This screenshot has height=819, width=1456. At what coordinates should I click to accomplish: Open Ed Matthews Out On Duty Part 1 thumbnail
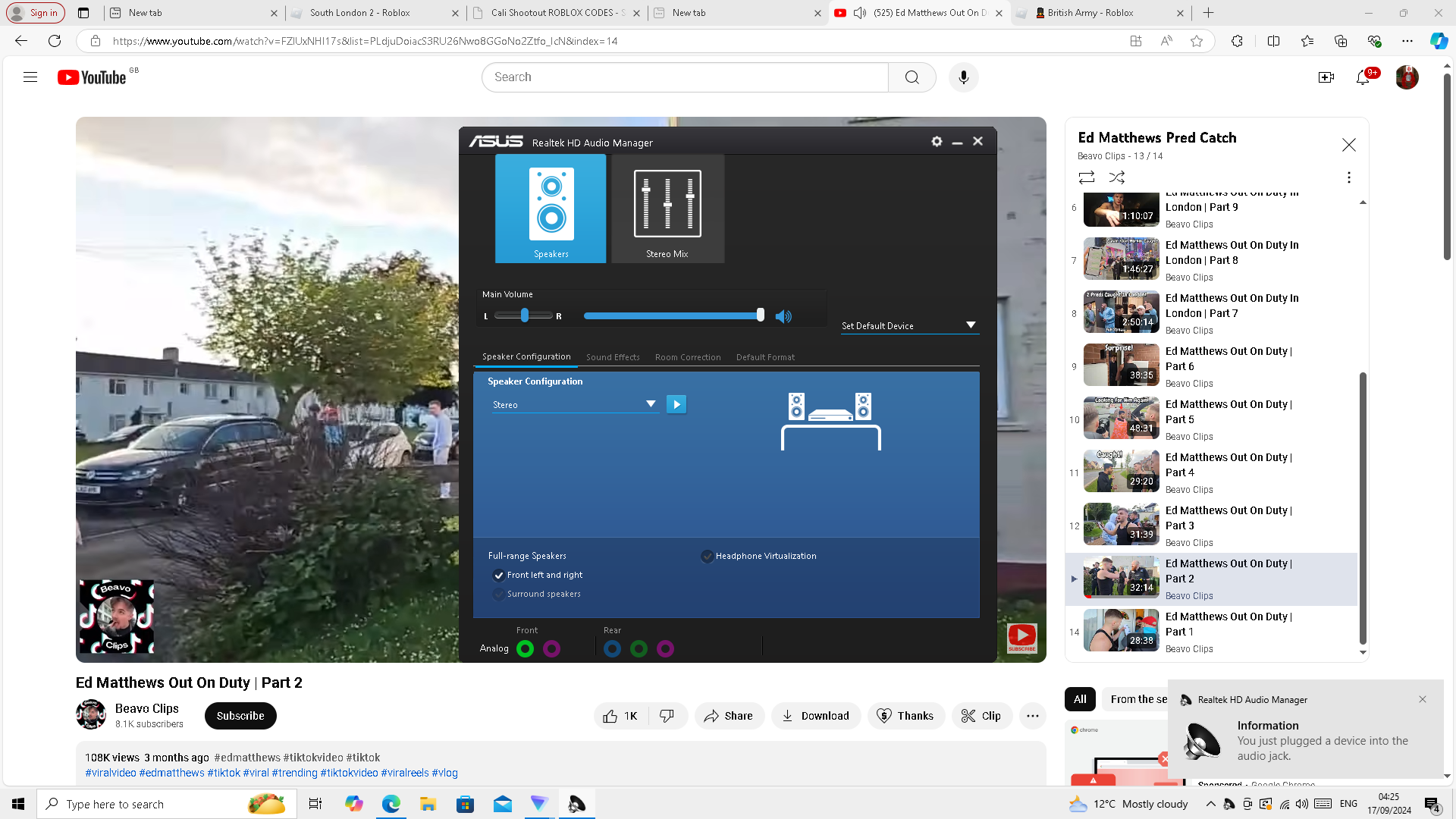[x=1121, y=630]
